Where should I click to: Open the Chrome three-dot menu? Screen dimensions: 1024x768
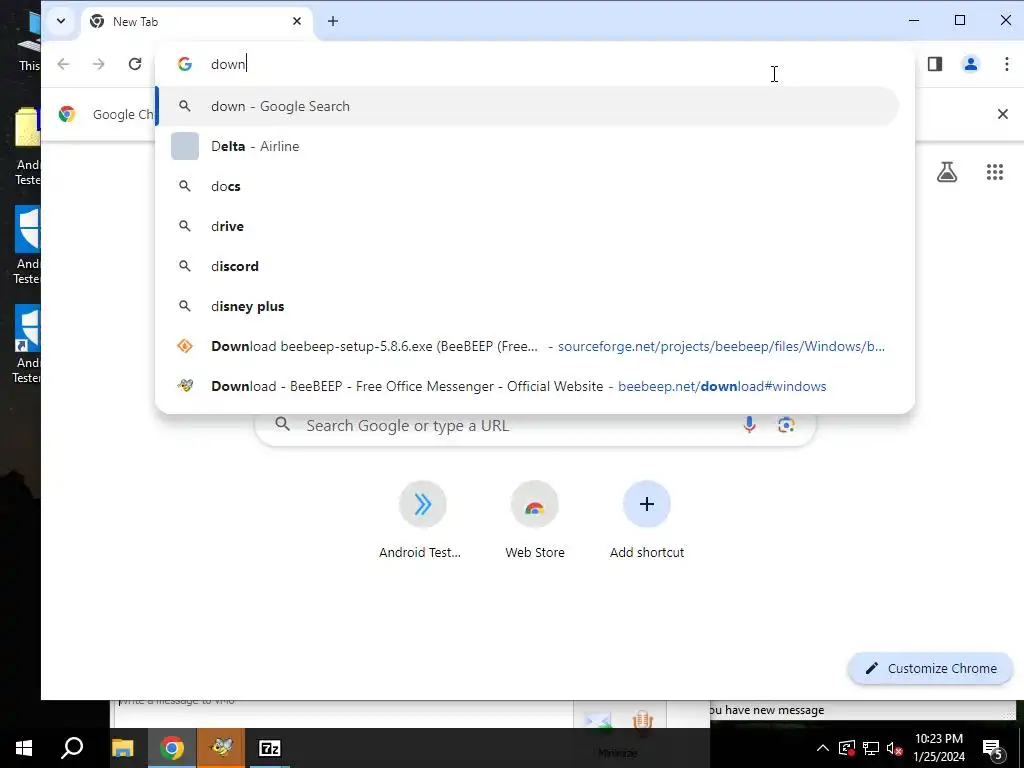pos(1006,64)
